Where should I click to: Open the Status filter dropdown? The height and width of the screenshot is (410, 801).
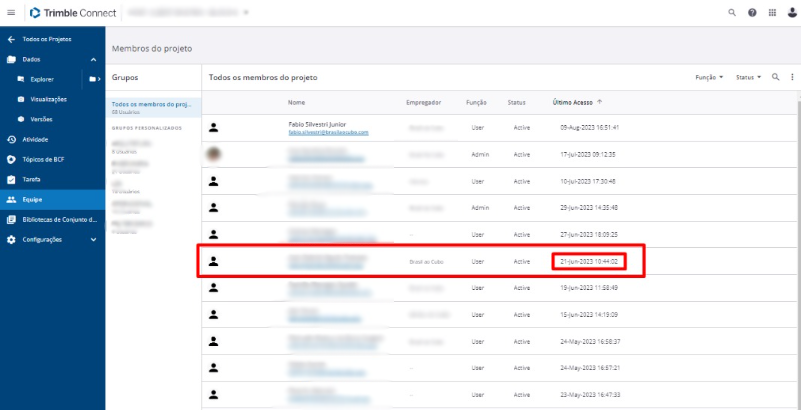point(749,77)
